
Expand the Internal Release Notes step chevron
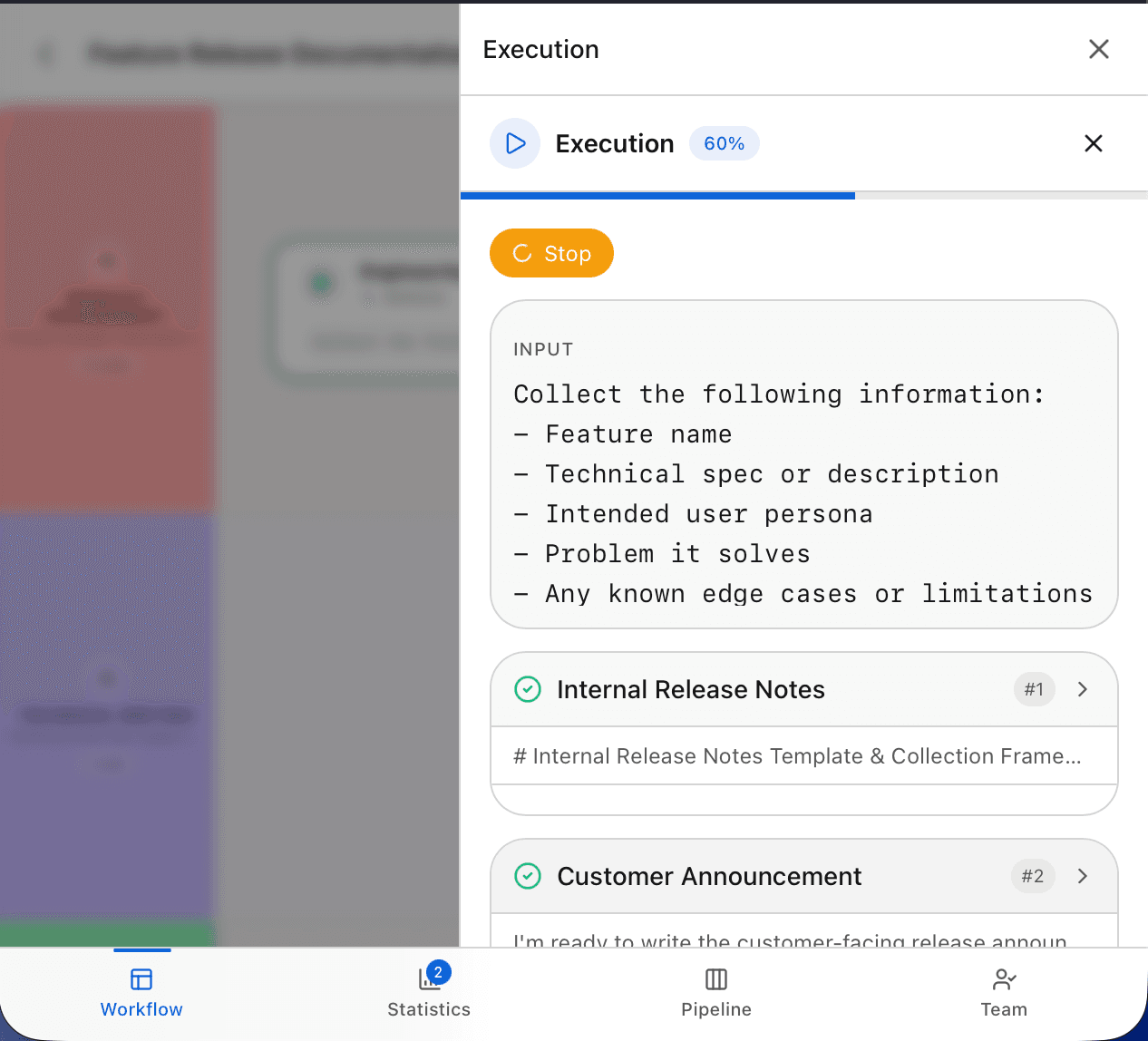pos(1083,689)
